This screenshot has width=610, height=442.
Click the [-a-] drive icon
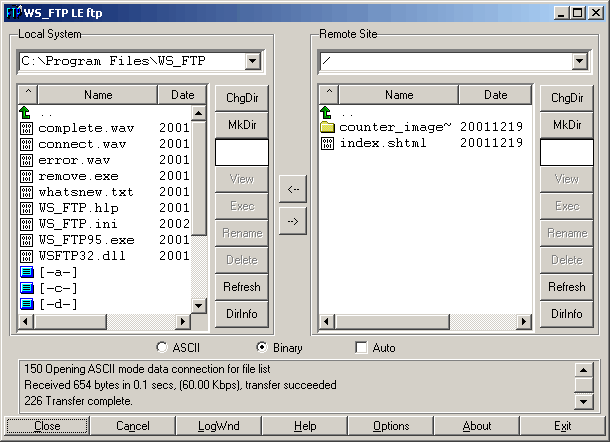point(26,272)
